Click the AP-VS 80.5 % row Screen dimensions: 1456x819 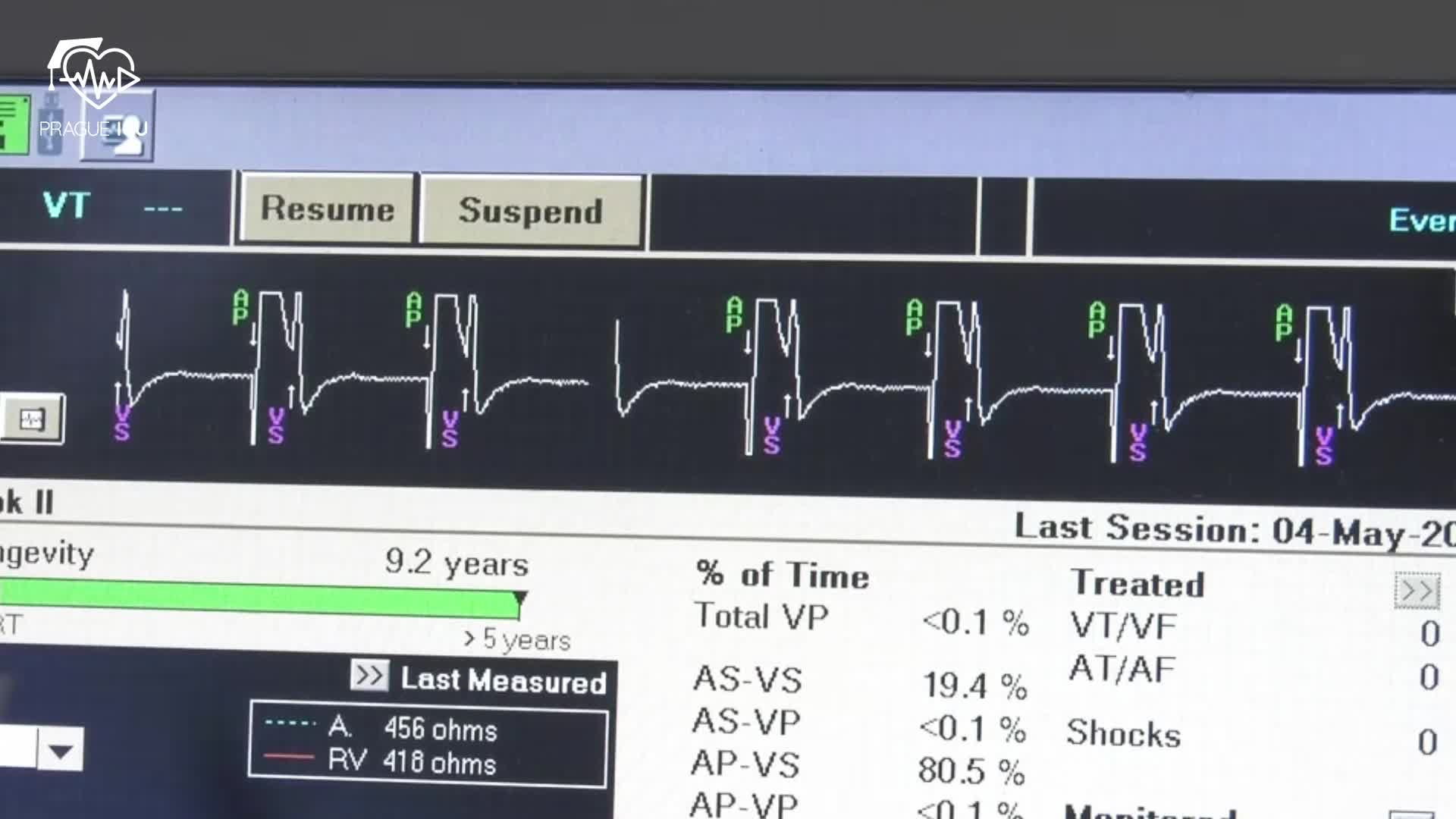(x=858, y=767)
